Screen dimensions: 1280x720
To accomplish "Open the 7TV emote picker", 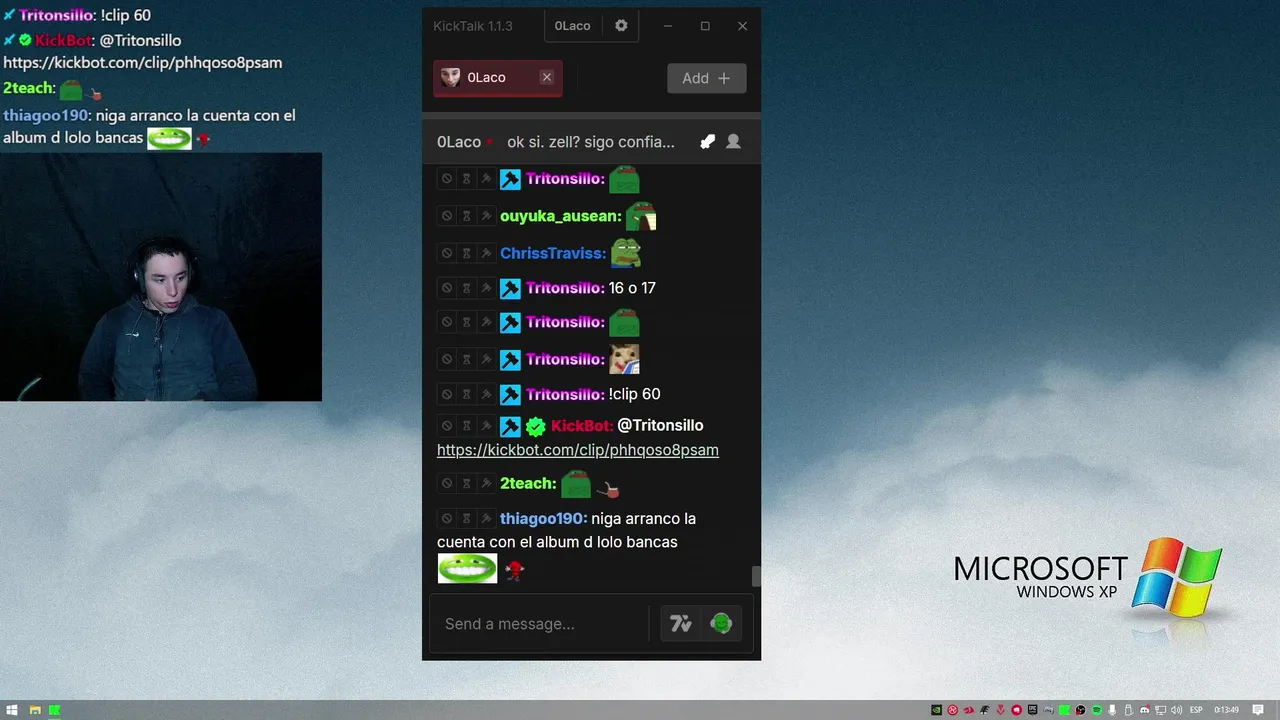I will (x=681, y=624).
